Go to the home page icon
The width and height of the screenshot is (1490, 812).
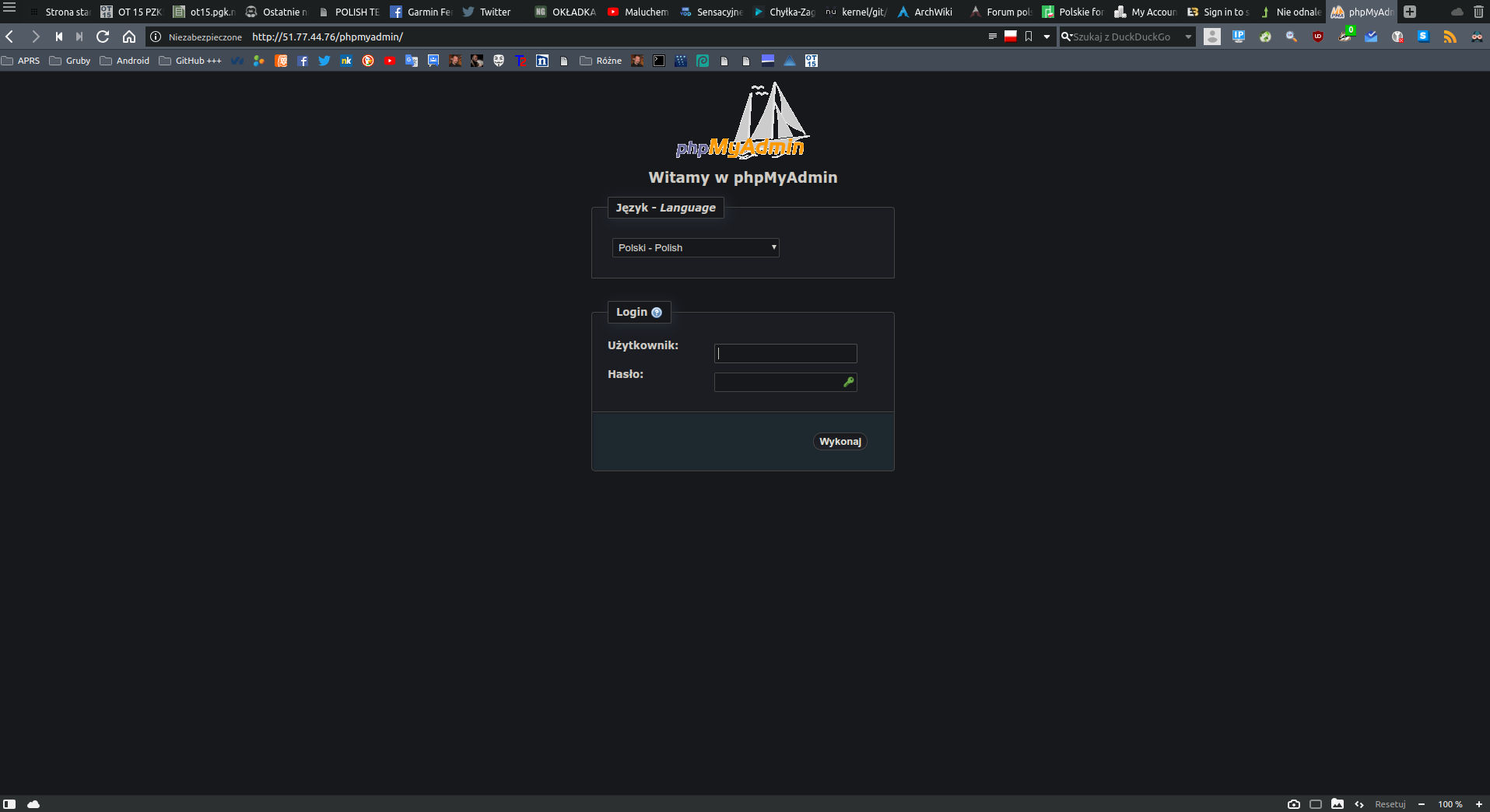point(129,37)
